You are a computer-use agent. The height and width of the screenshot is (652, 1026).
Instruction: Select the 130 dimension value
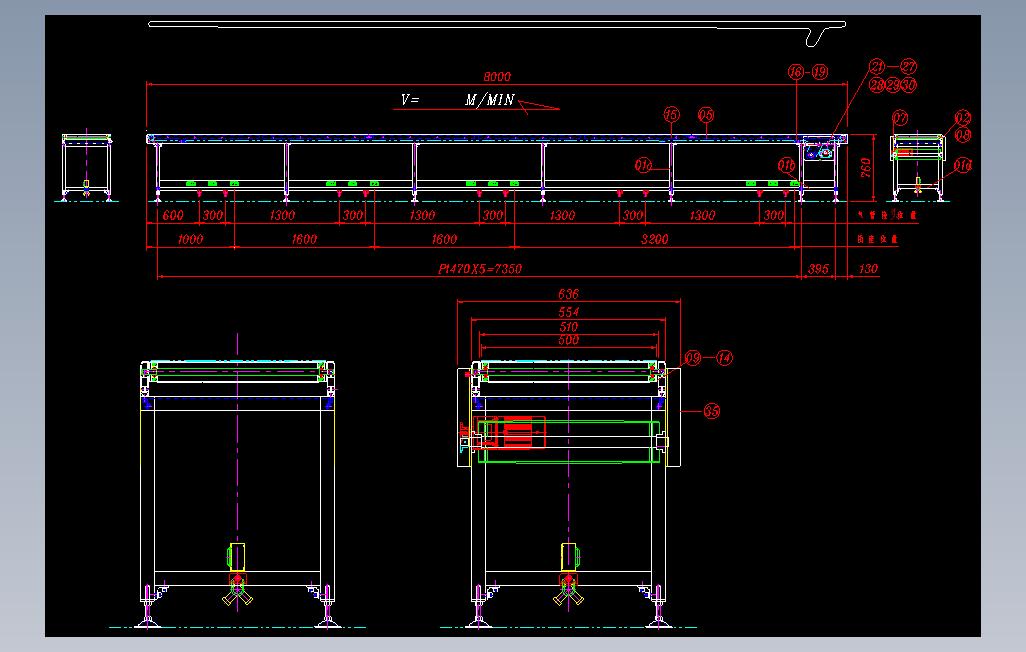[x=868, y=268]
